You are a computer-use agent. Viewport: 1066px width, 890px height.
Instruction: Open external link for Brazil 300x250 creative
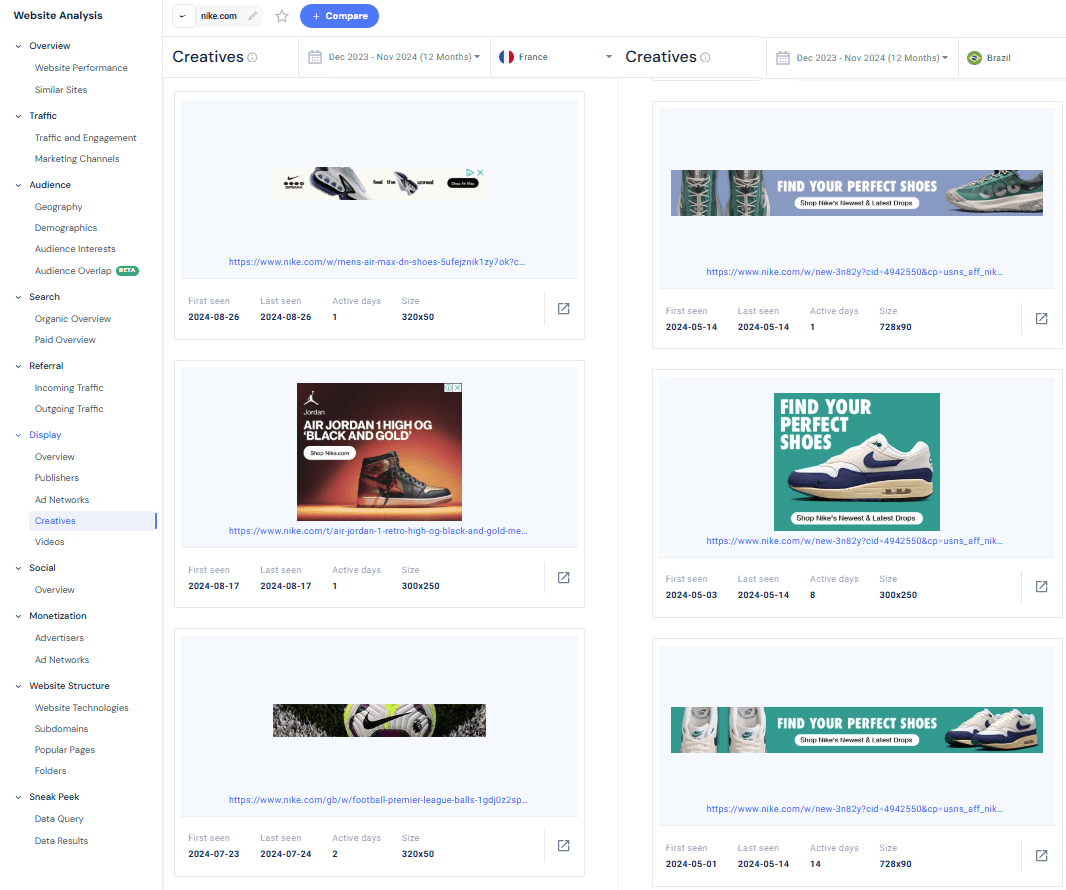tap(1041, 587)
